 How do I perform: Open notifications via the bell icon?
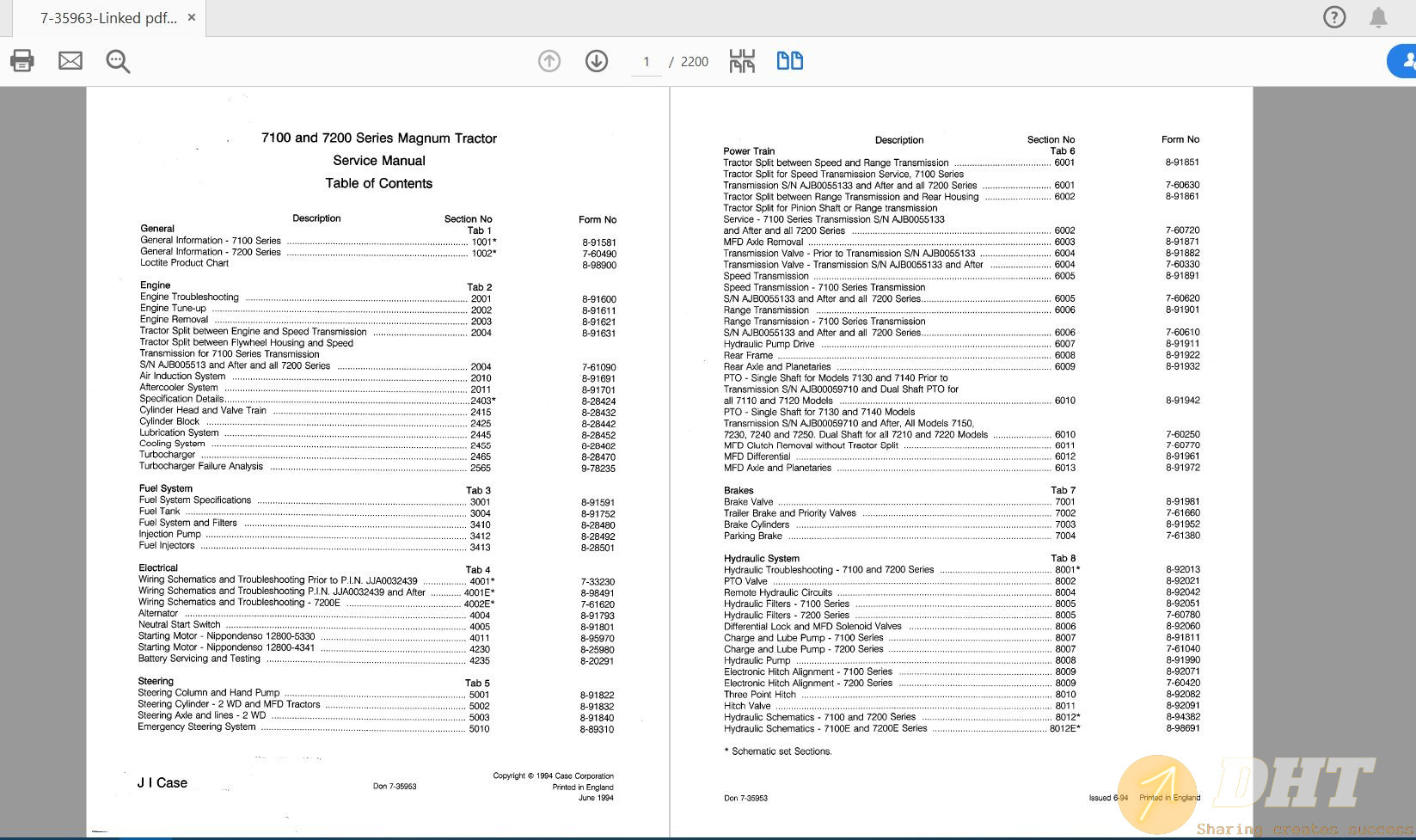1378,17
